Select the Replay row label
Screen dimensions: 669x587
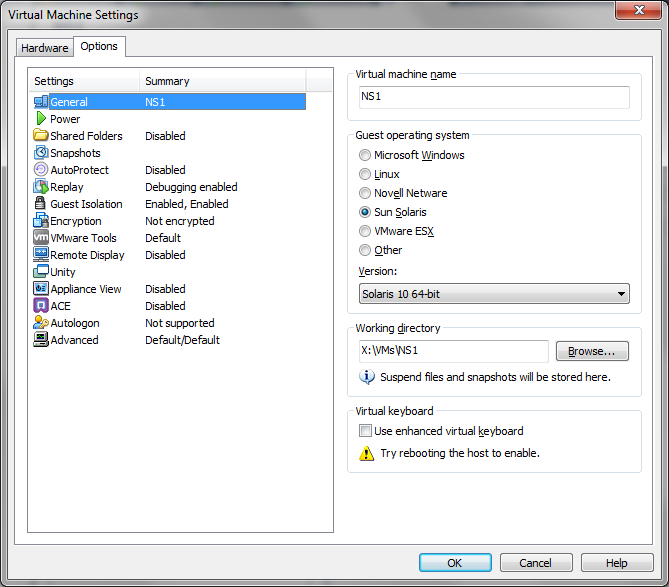tap(67, 187)
